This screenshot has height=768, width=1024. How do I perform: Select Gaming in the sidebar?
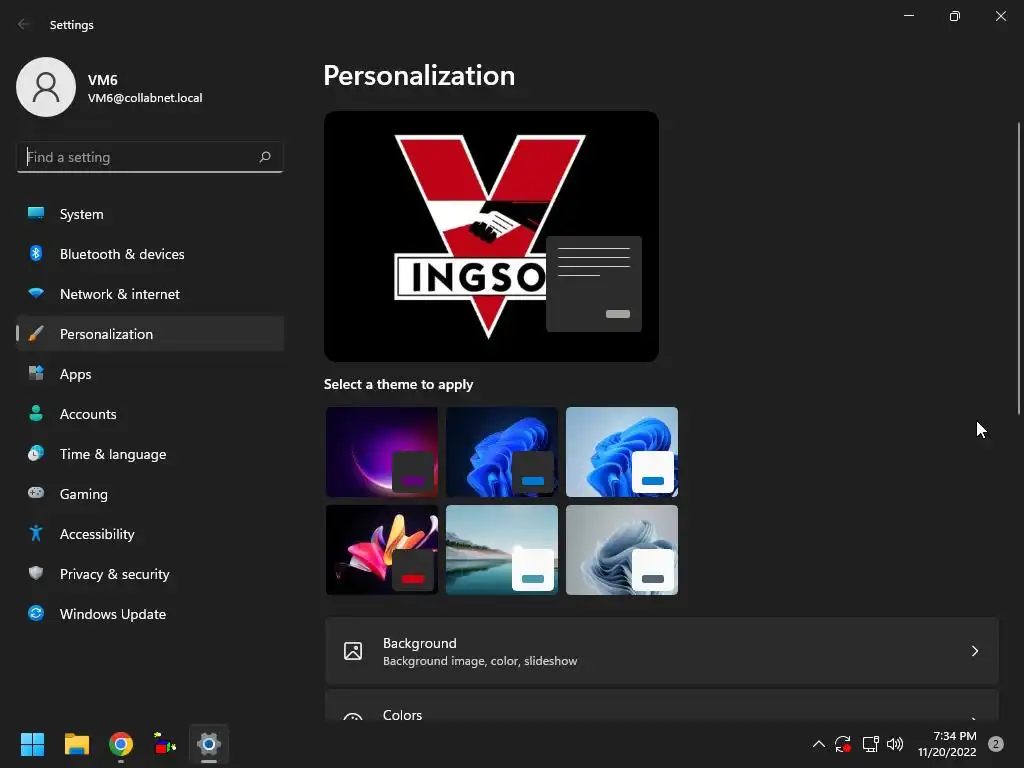[150, 494]
